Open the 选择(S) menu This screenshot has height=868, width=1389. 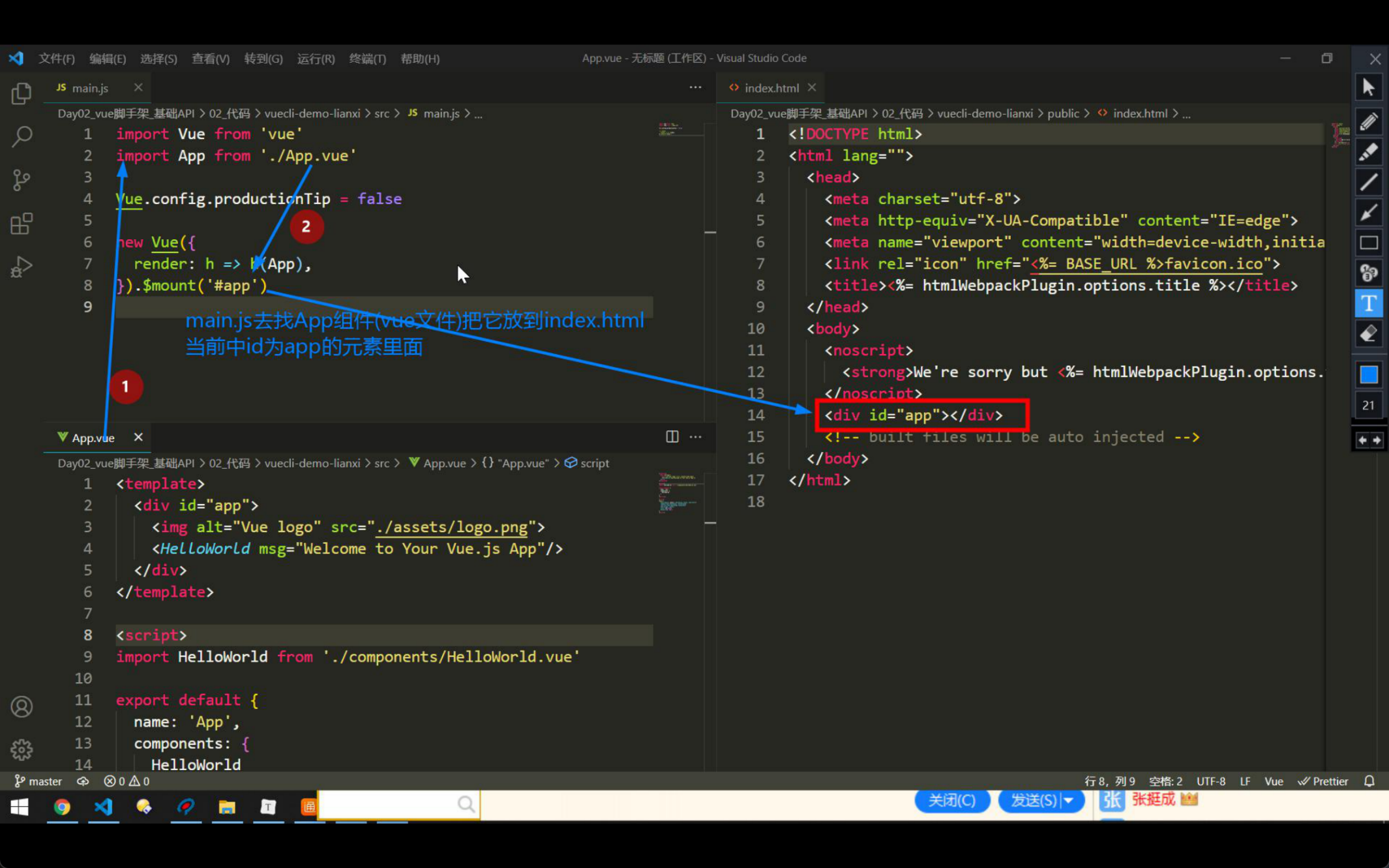(158, 58)
